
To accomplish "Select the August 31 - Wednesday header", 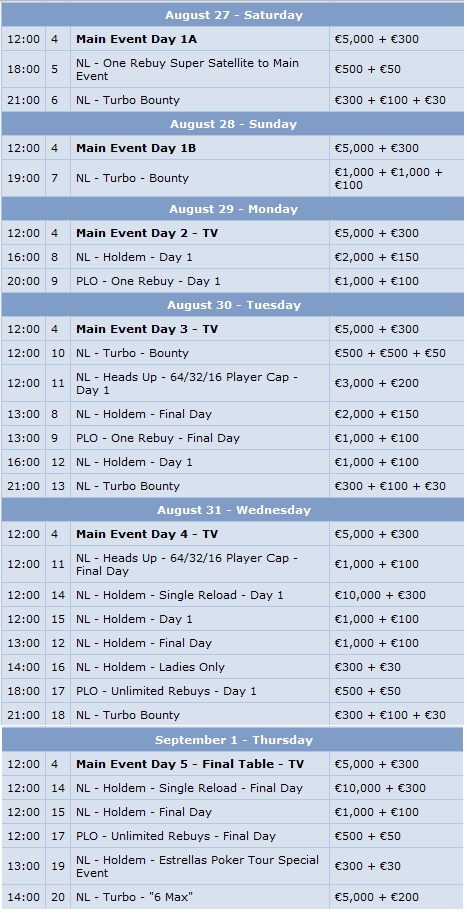I will click(x=233, y=510).
